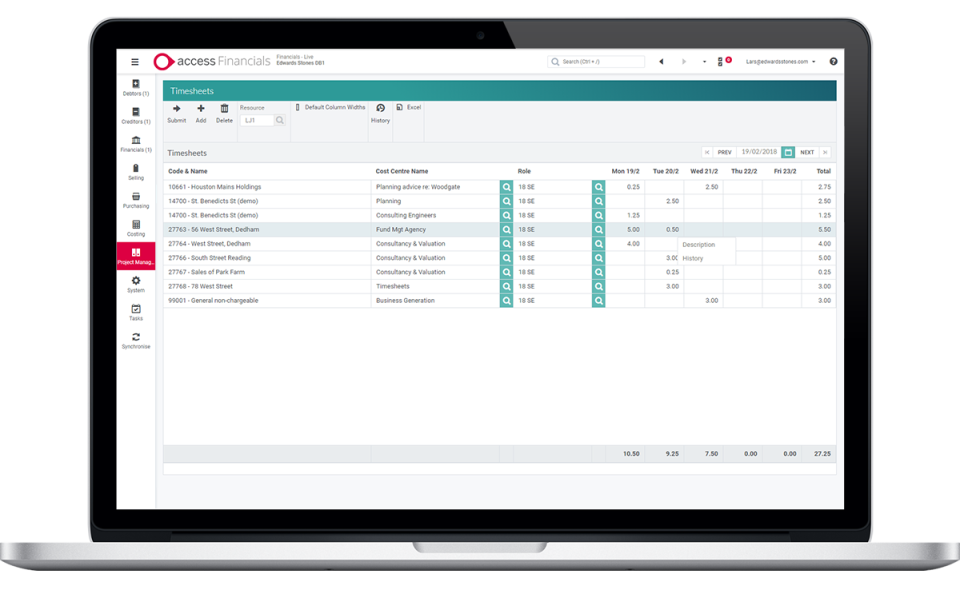Open the History panel

pos(380,113)
